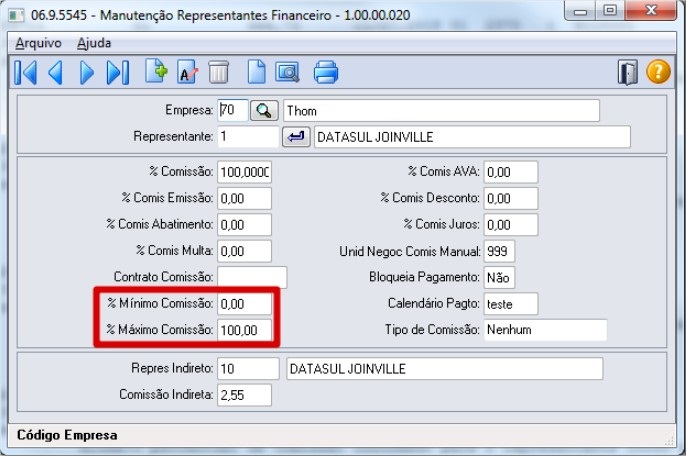Image resolution: width=686 pixels, height=456 pixels.
Task: Click the modify record icon
Action: coord(188,72)
